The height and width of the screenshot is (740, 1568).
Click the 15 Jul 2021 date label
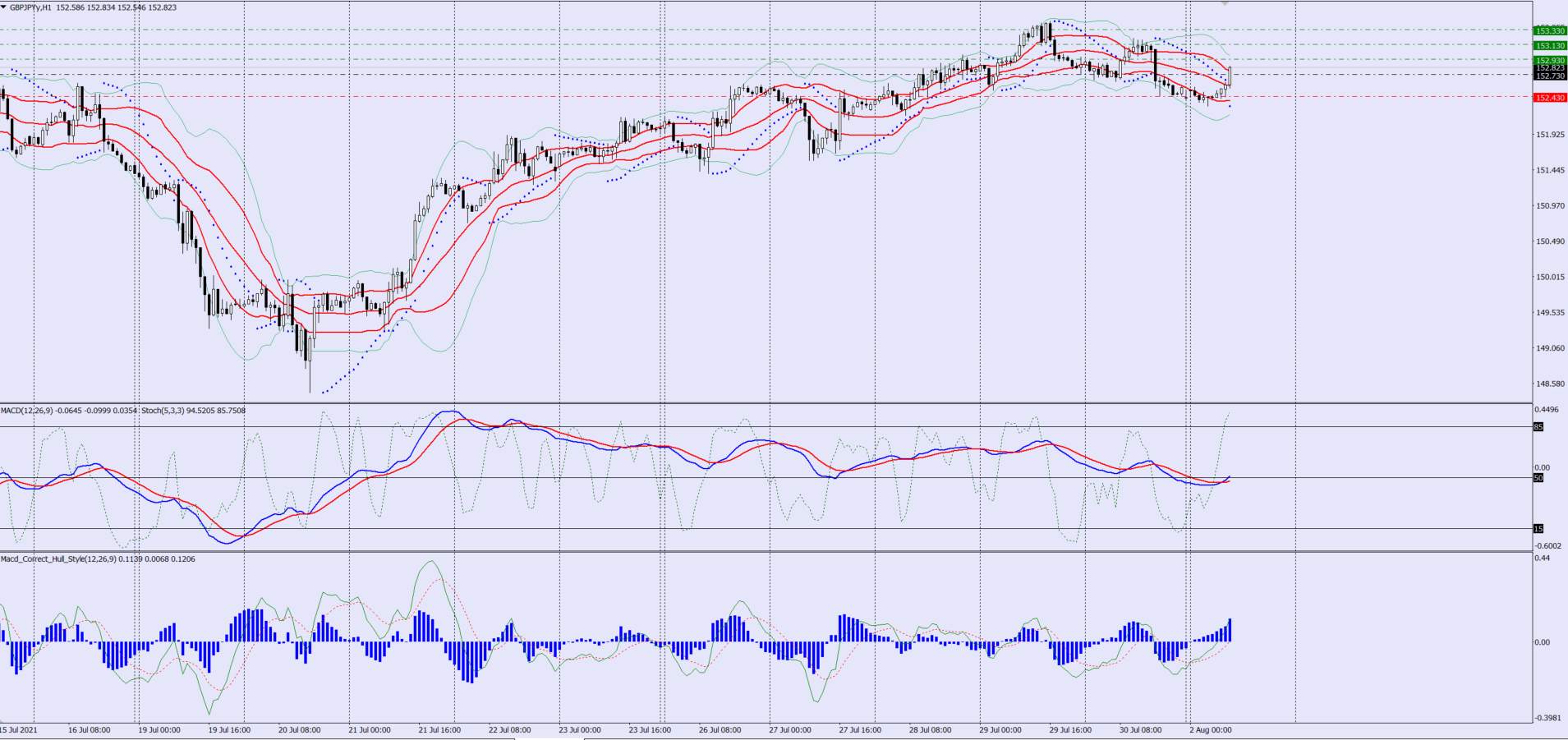19,729
